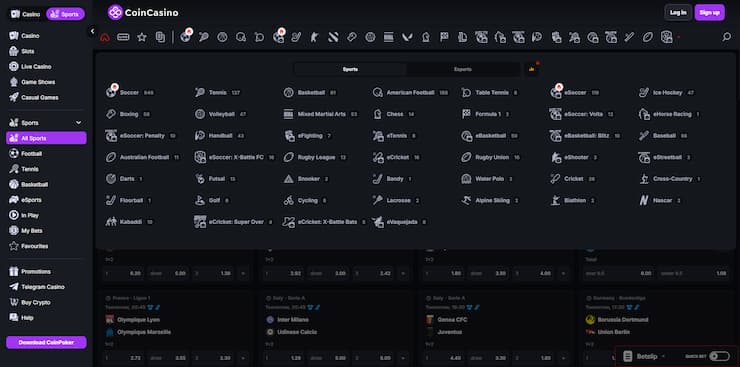The image size is (740, 367).
Task: Open the Soccer sport category
Action: pos(130,92)
